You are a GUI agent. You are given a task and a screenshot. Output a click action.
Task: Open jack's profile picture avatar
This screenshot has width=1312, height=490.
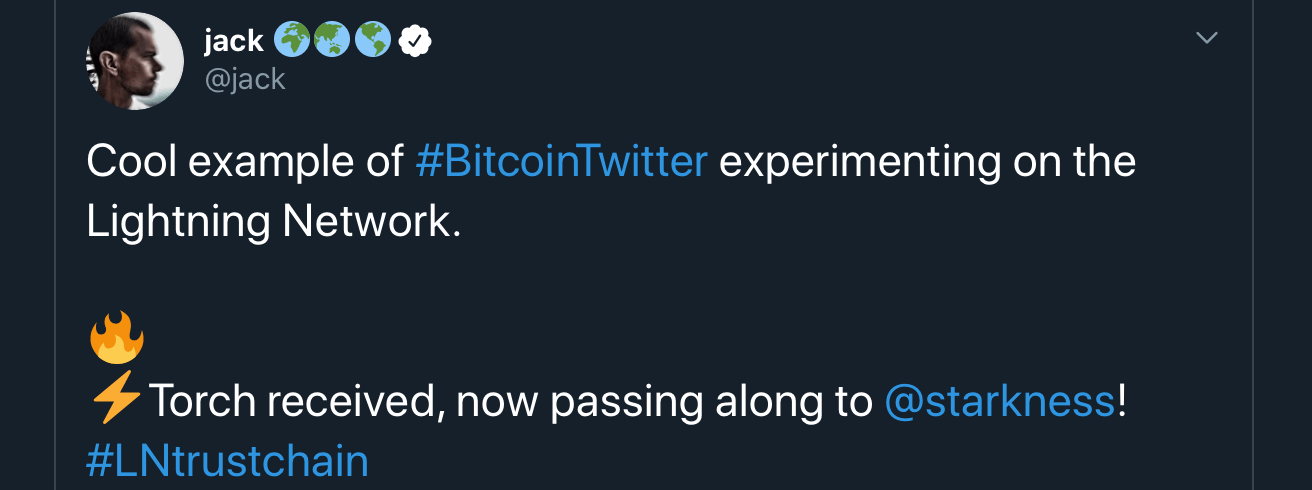136,62
